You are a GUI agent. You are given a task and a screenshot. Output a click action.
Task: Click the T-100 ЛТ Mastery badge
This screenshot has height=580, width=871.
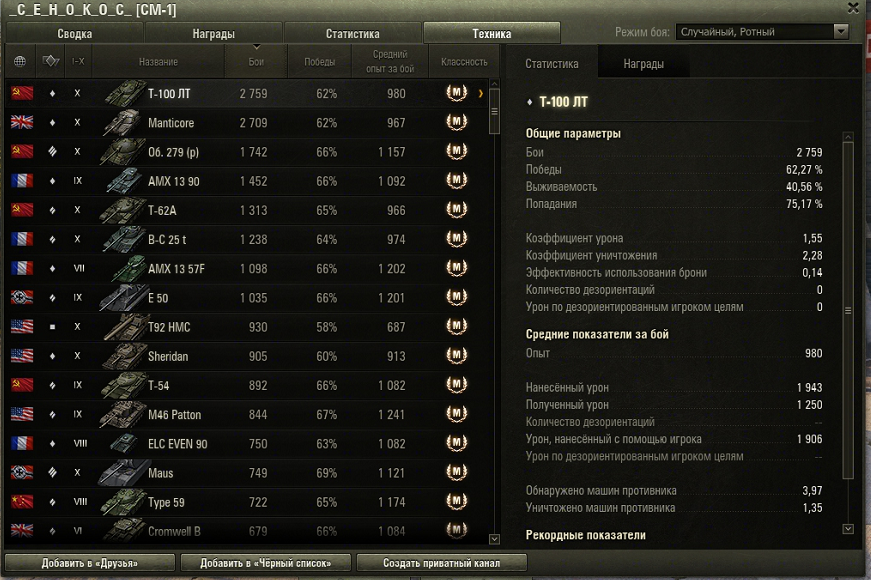click(x=457, y=93)
